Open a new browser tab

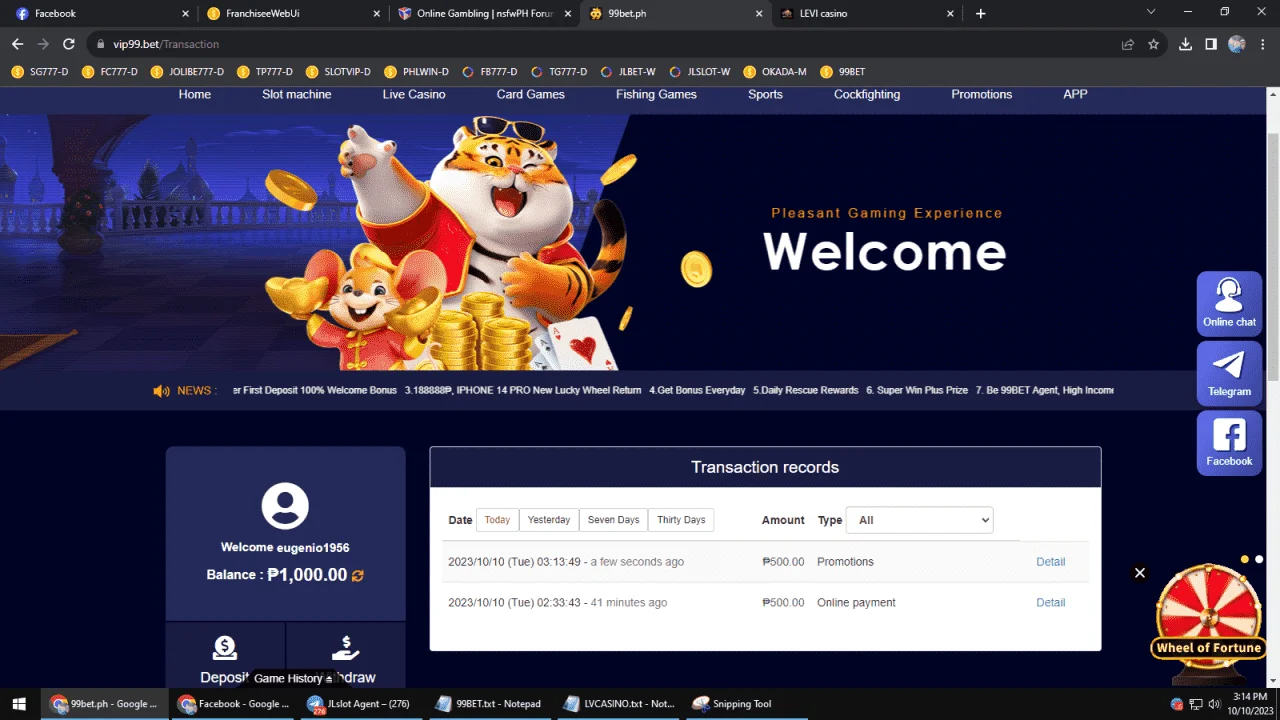pos(981,14)
